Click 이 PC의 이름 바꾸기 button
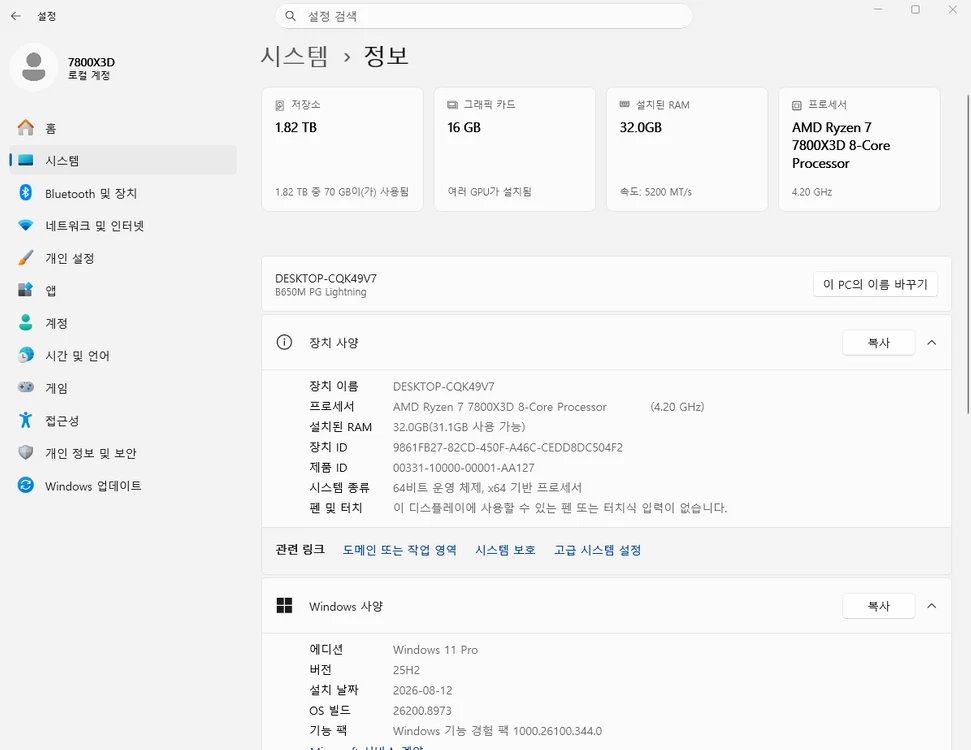Viewport: 971px width, 750px height. [875, 284]
